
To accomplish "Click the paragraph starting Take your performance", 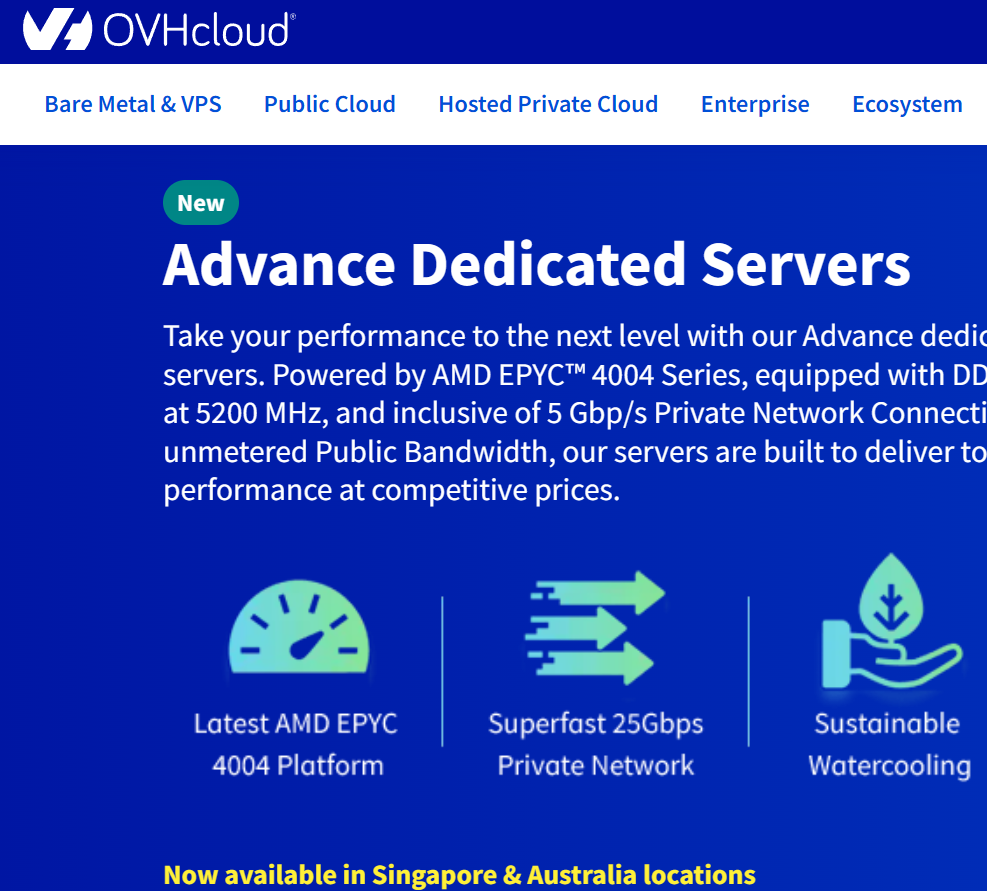I will pyautogui.click(x=575, y=413).
